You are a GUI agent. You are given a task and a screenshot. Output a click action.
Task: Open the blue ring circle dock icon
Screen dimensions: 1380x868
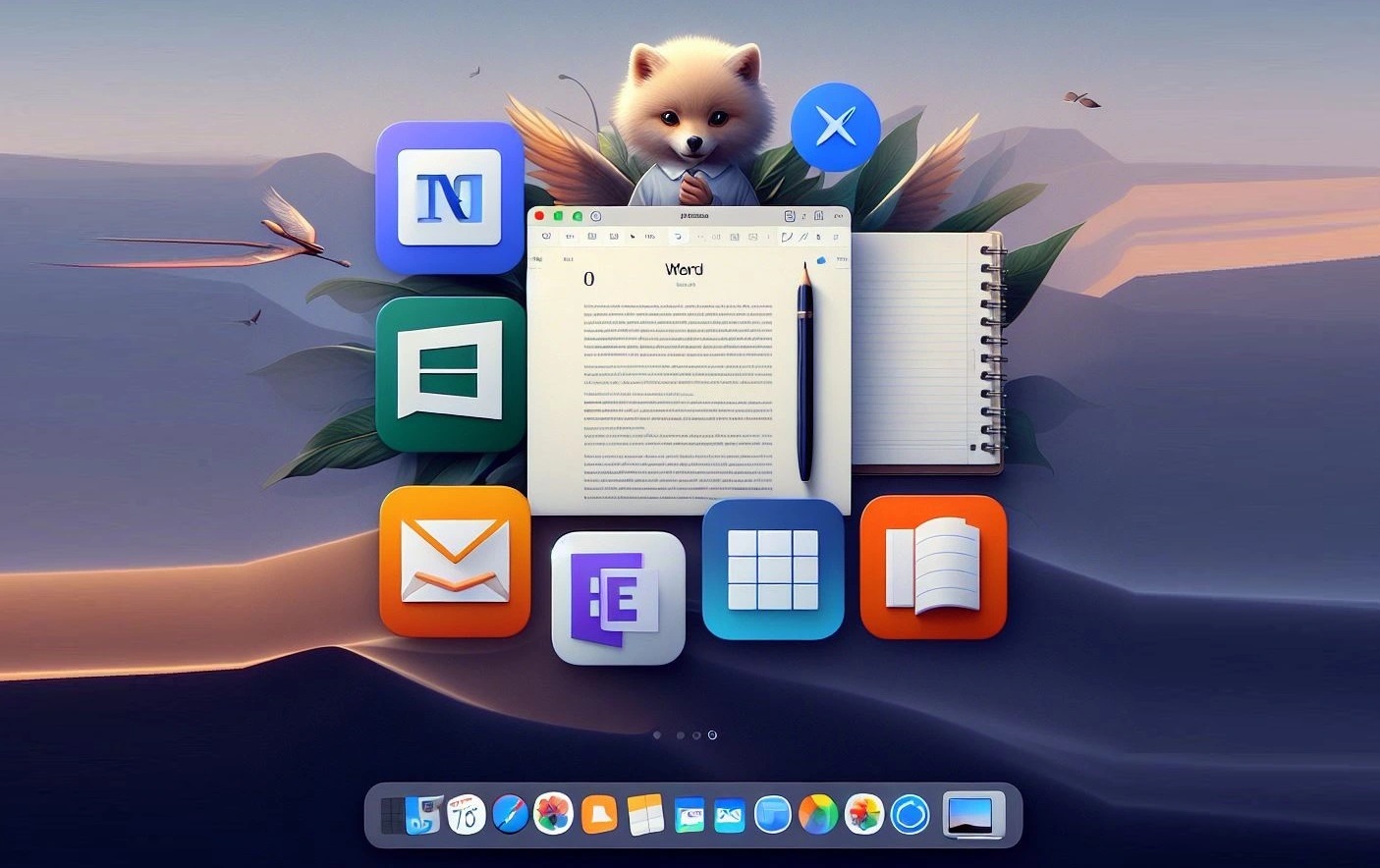pyautogui.click(x=910, y=815)
